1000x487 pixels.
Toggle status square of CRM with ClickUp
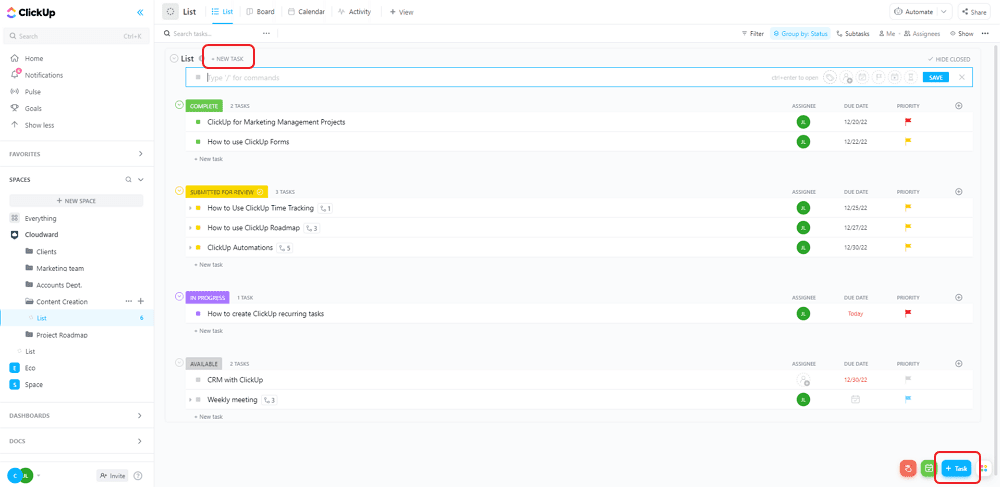(198, 380)
